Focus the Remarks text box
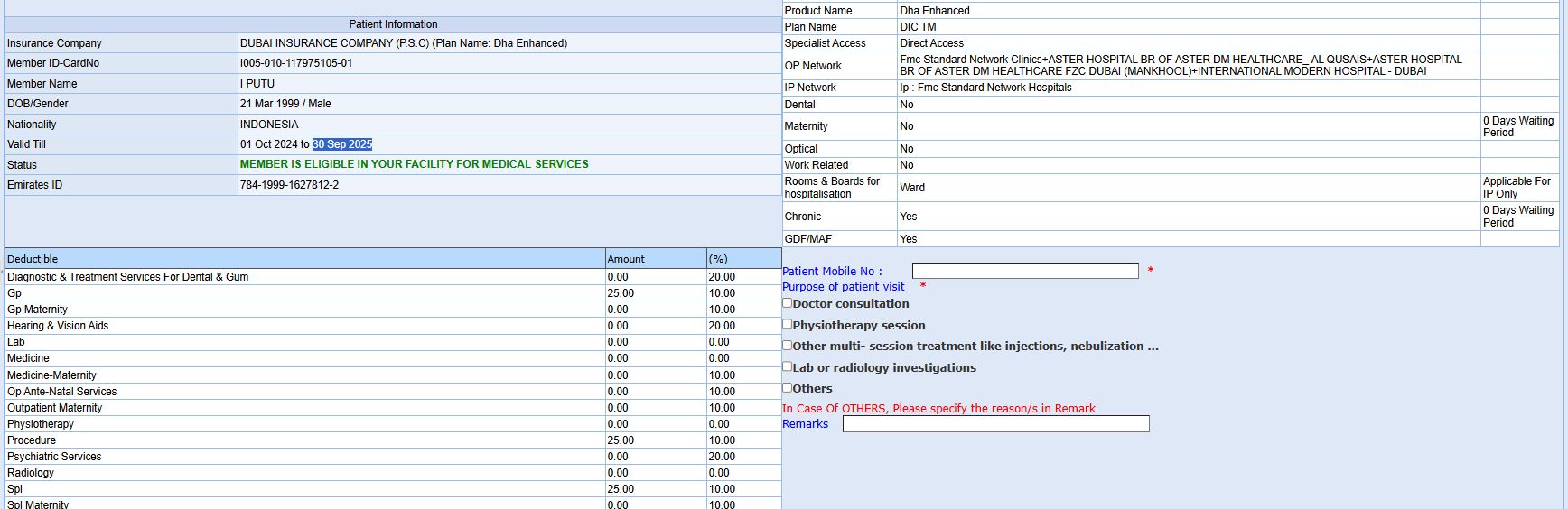This screenshot has width=1568, height=509. click(x=995, y=424)
